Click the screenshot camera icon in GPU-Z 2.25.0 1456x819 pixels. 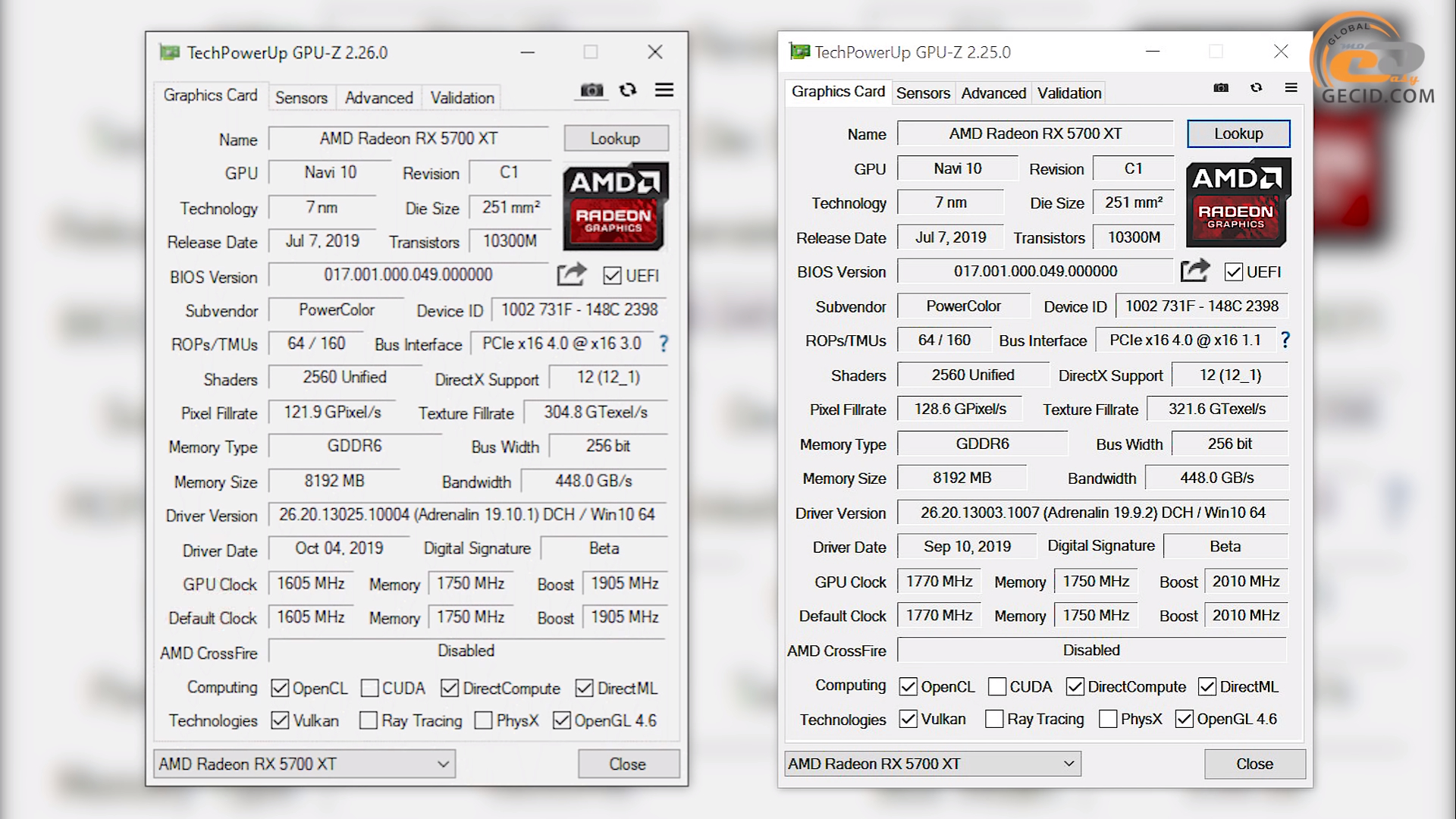pyautogui.click(x=1221, y=88)
